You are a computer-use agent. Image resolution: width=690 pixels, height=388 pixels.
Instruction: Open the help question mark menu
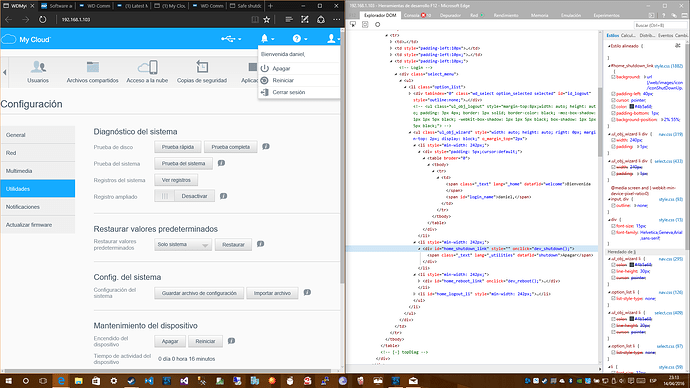[299, 39]
